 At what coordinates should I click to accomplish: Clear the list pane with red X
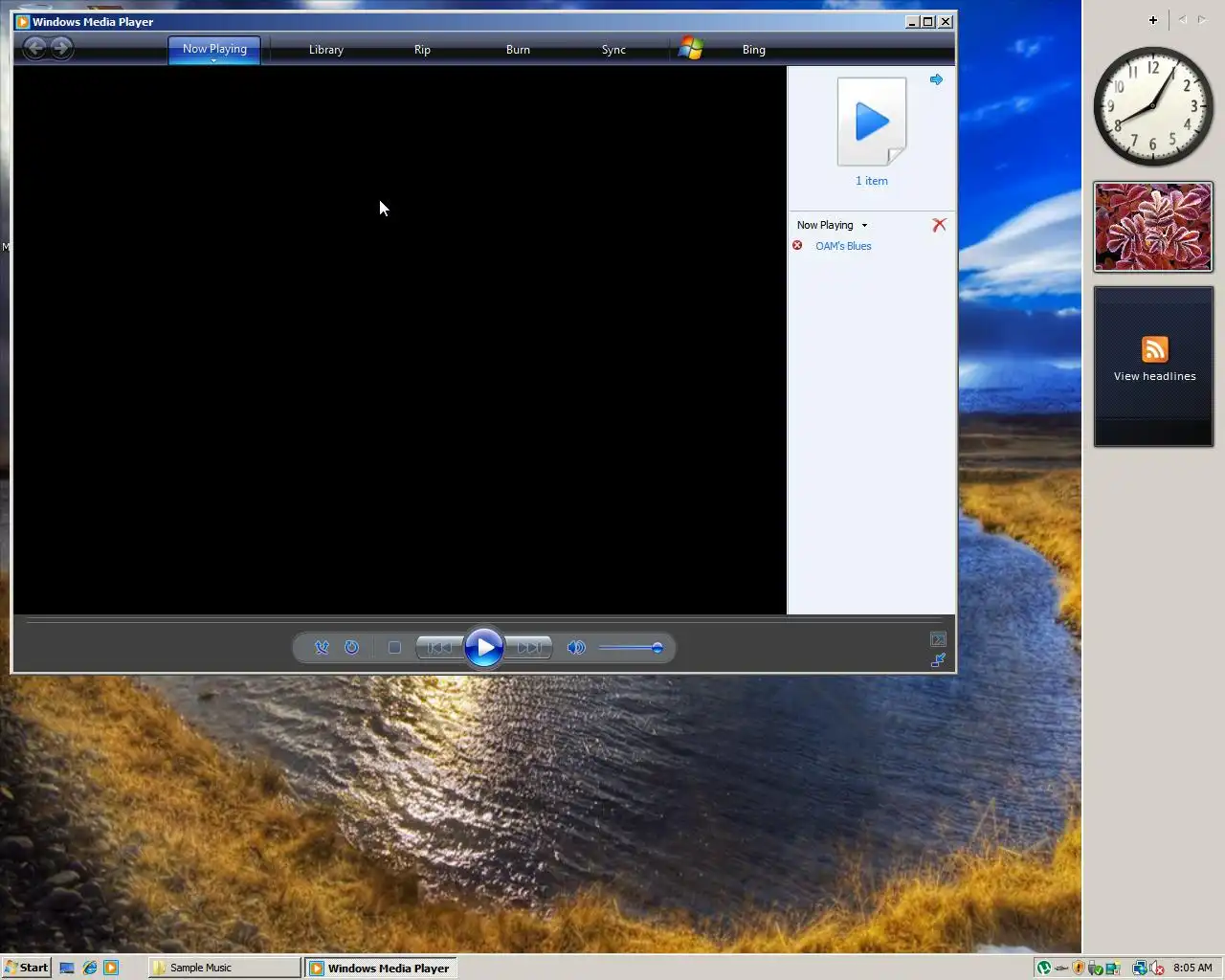(939, 225)
